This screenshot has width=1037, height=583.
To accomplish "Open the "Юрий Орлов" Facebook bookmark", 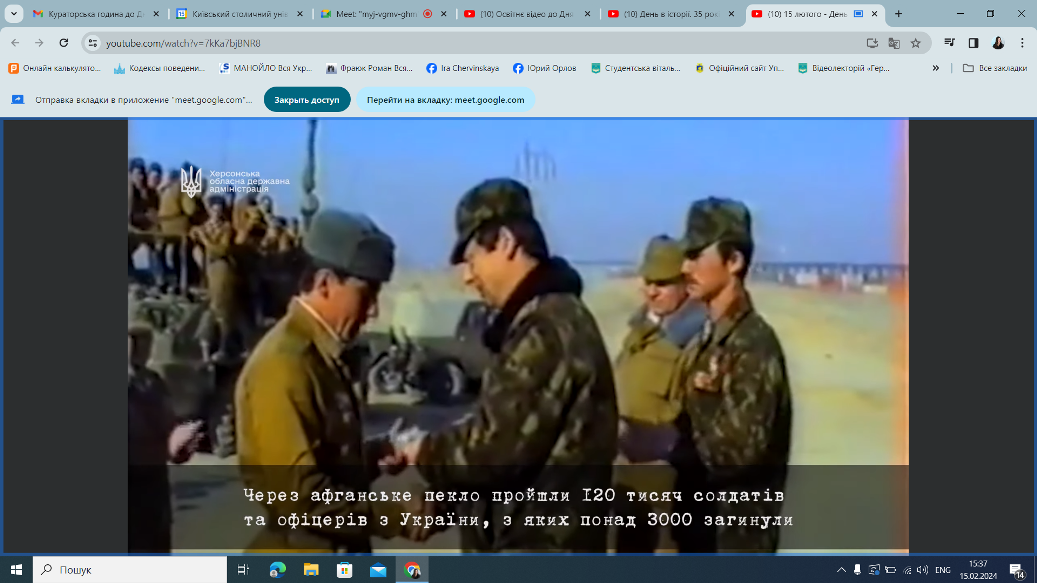I will 545,68.
